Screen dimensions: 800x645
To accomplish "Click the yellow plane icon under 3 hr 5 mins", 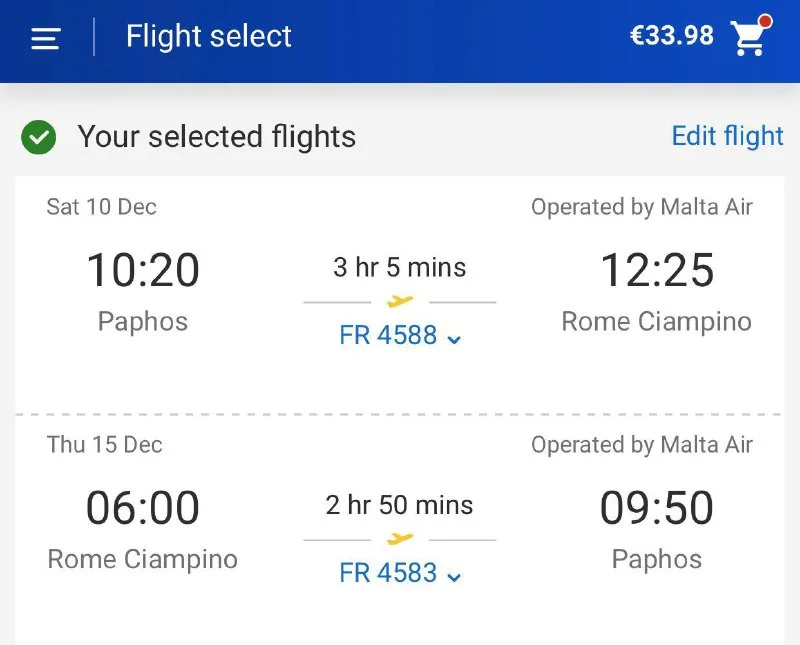I will click(400, 301).
